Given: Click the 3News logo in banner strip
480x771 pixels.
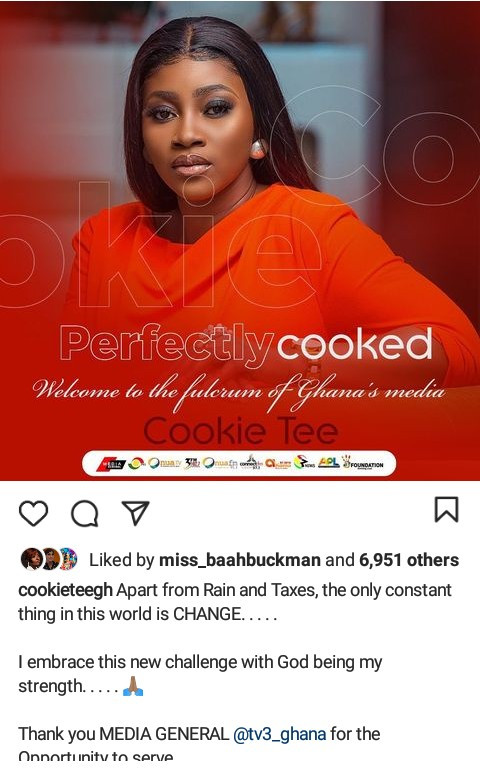Looking at the screenshot, I should click(x=304, y=463).
